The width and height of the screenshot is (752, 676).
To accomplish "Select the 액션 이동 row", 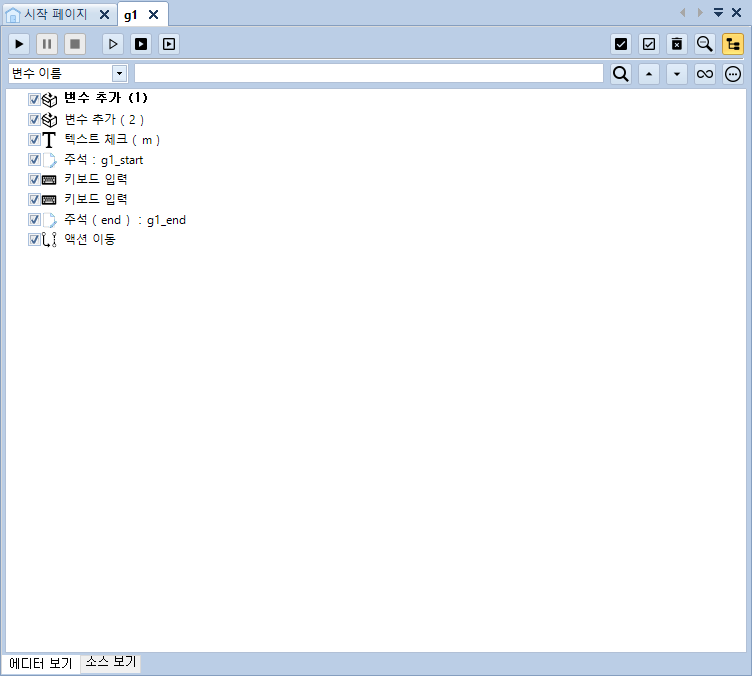I will 90,239.
